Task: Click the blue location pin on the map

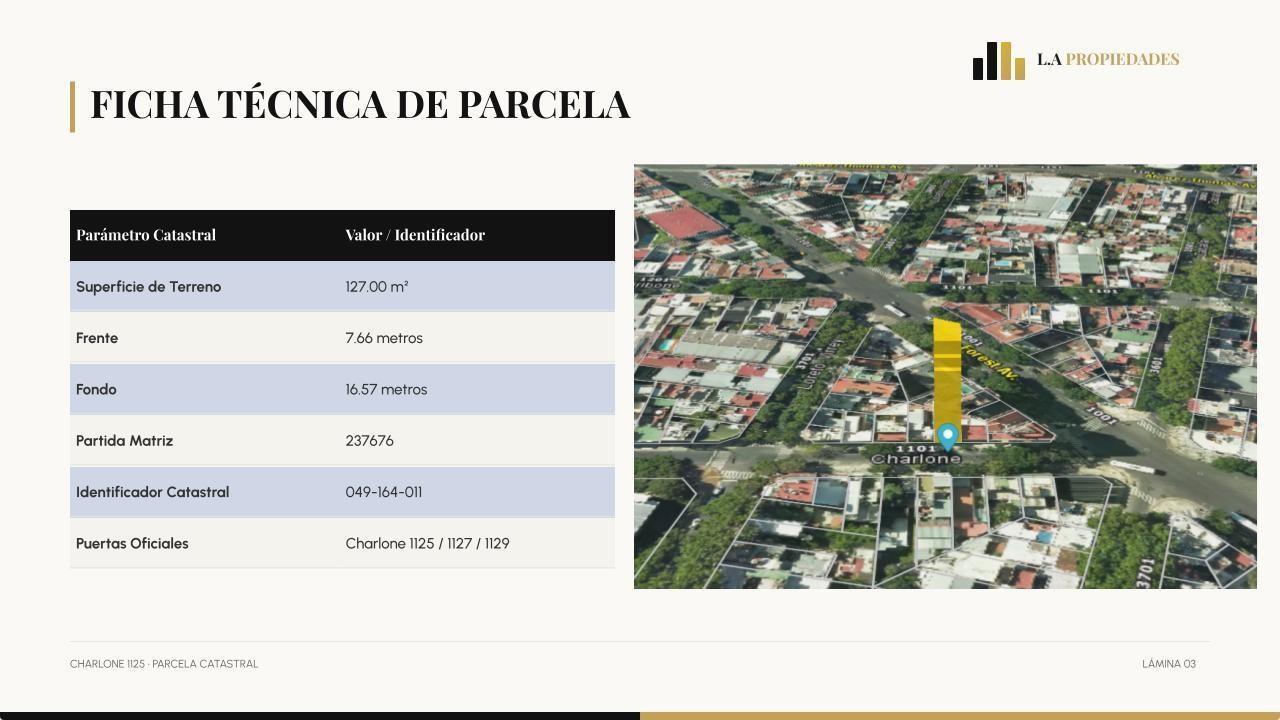Action: click(947, 437)
